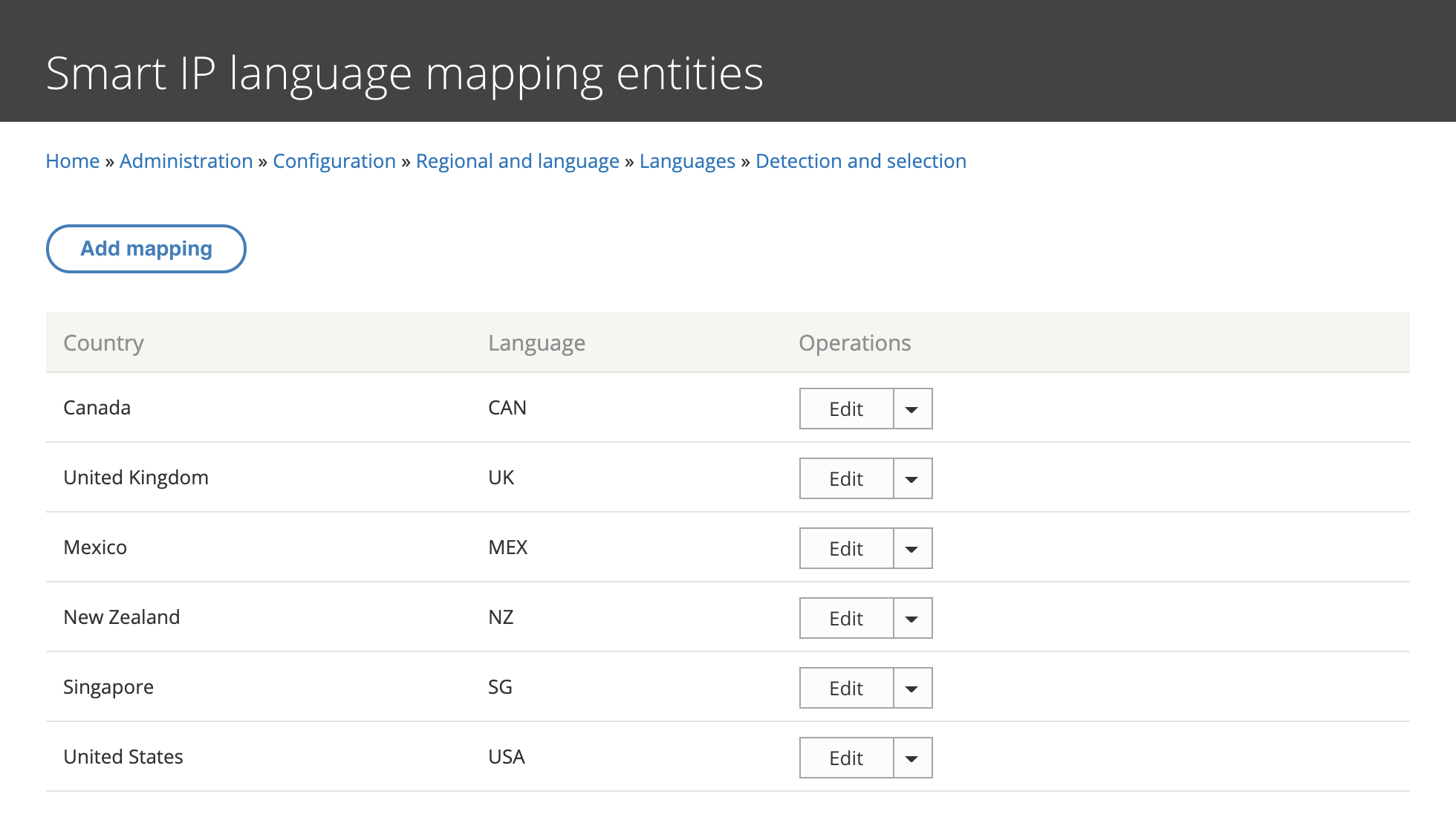Open Detection and selection page

[x=860, y=160]
